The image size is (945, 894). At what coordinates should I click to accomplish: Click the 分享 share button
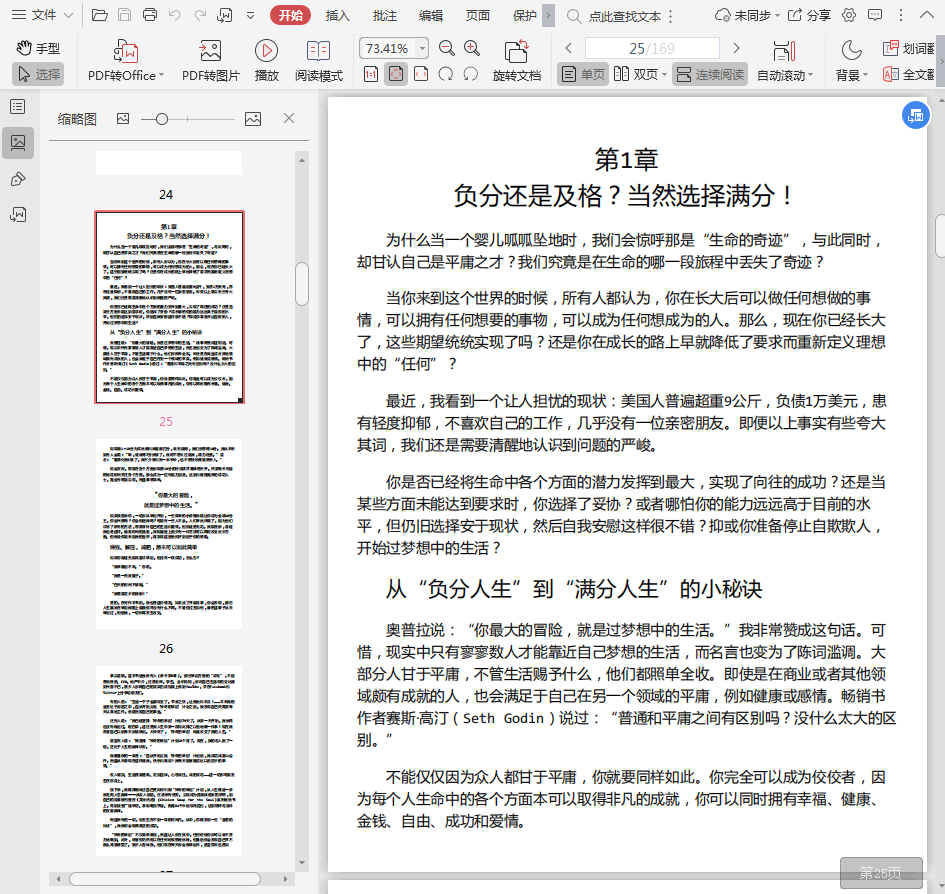click(809, 15)
